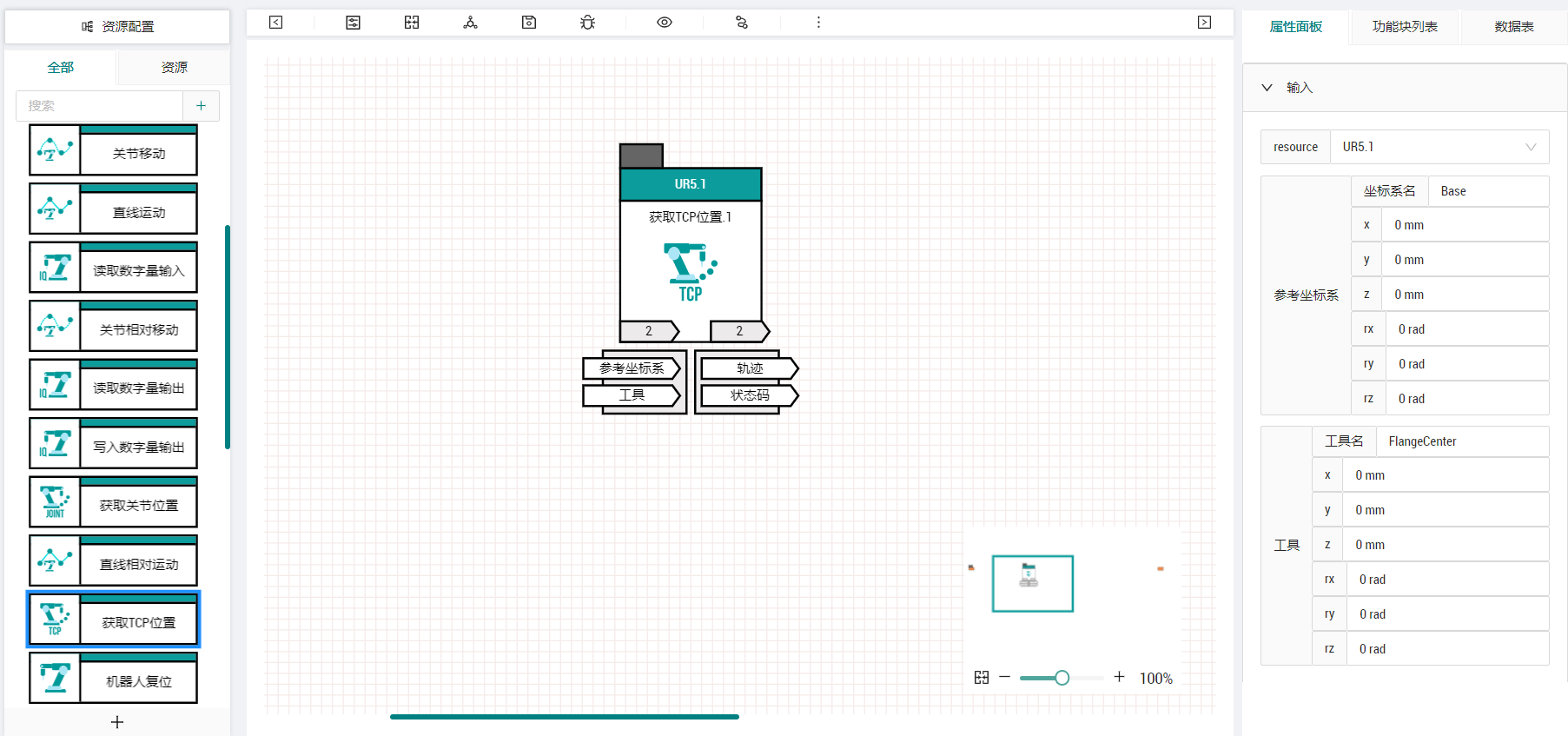The image size is (1568, 736).
Task: Select the 机器人复位 block icon
Action: pyautogui.click(x=55, y=678)
